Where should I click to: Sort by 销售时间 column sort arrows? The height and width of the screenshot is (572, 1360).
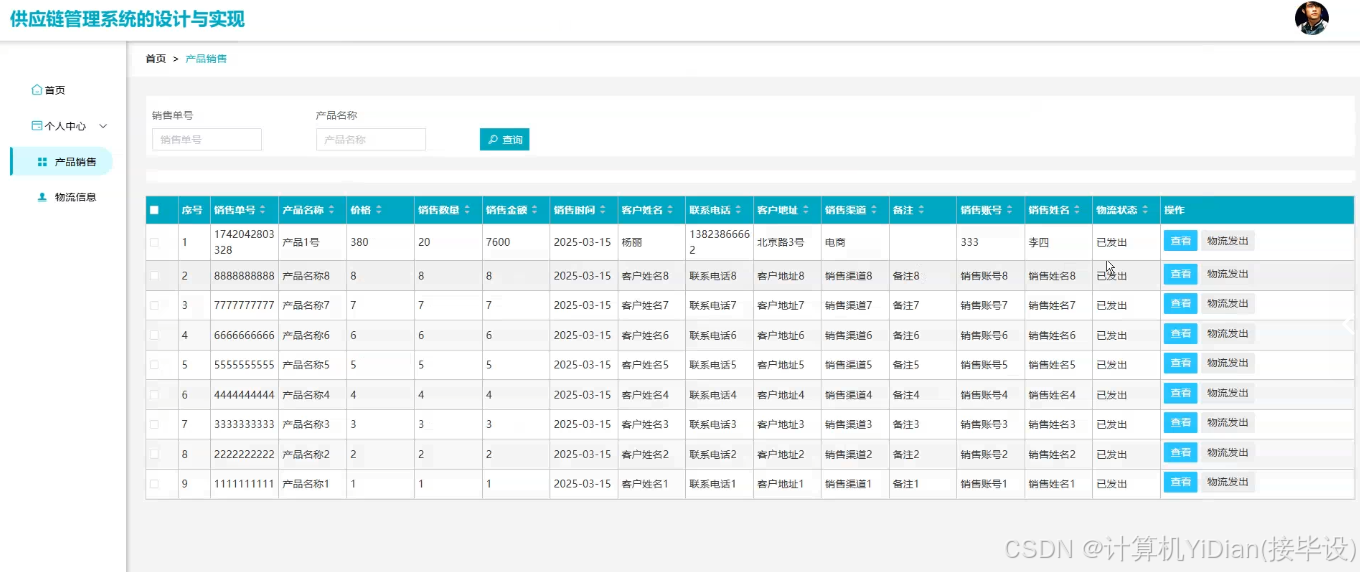point(603,210)
